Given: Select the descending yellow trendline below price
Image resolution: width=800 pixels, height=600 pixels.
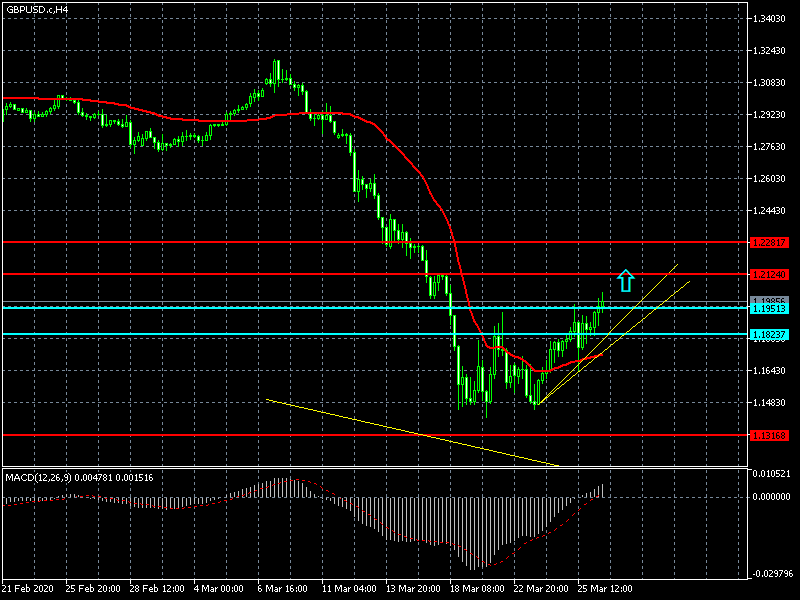Looking at the screenshot, I should 400,430.
